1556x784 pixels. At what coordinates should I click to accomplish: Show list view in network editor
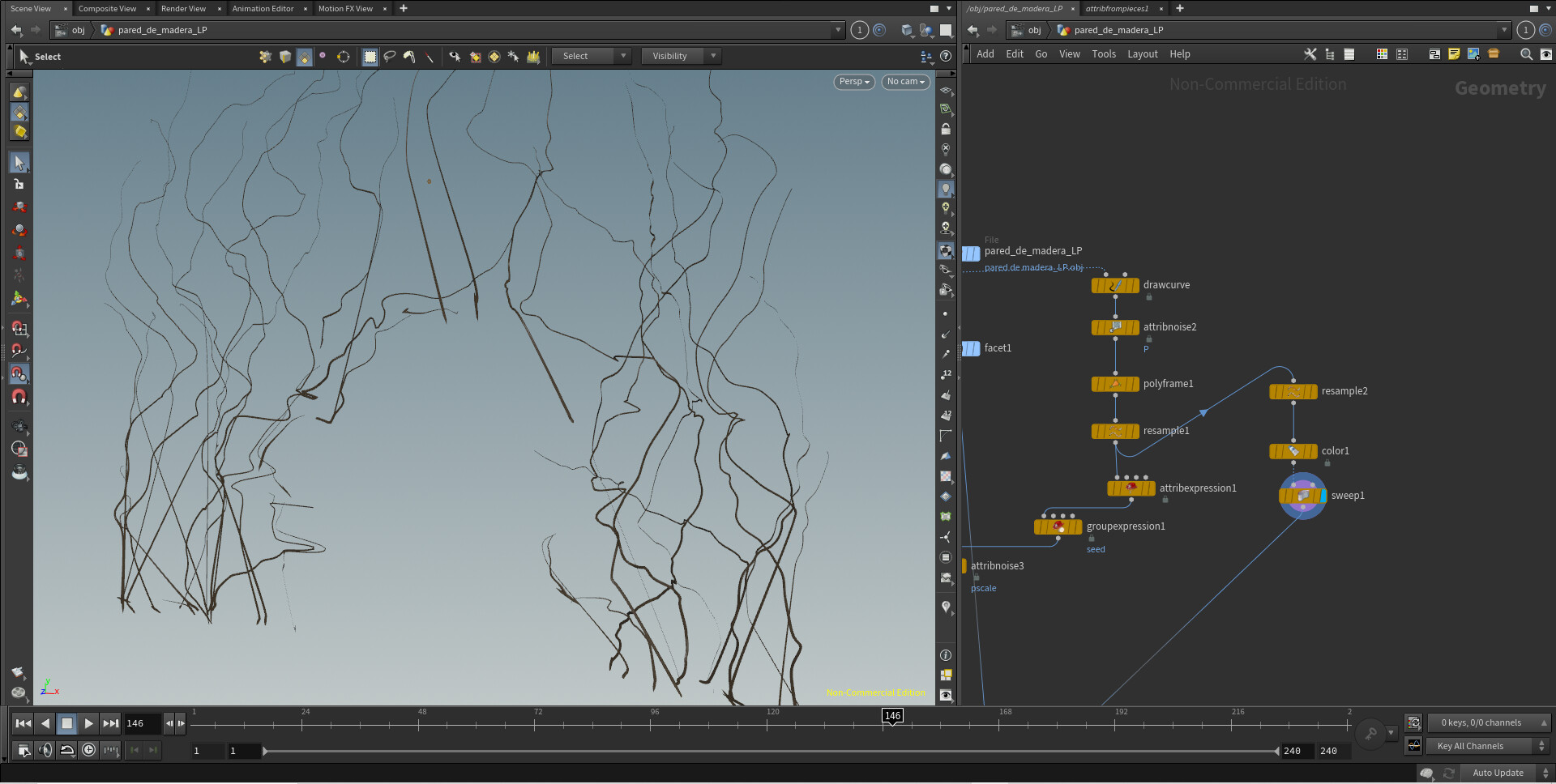tap(1349, 54)
